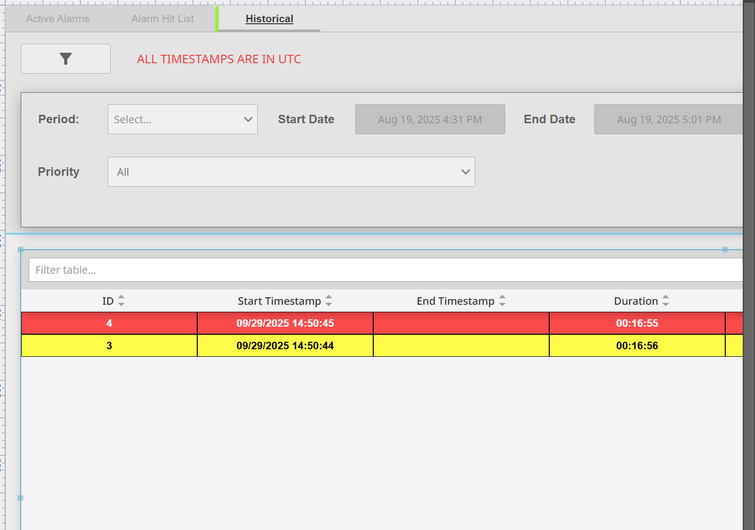Expand the Priority dropdown set to All

pos(290,172)
